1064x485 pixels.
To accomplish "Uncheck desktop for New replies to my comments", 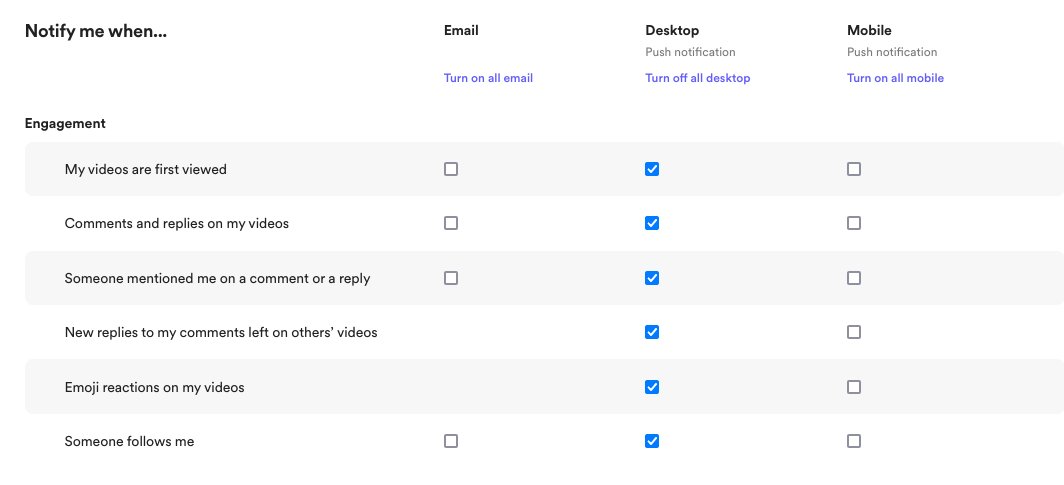I will pyautogui.click(x=652, y=332).
